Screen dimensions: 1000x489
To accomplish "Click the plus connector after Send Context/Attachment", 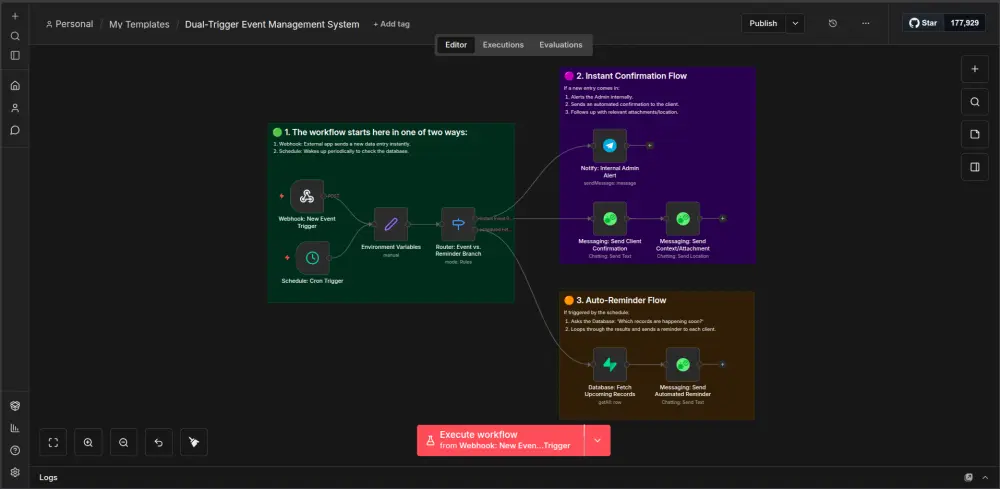I will 722,219.
